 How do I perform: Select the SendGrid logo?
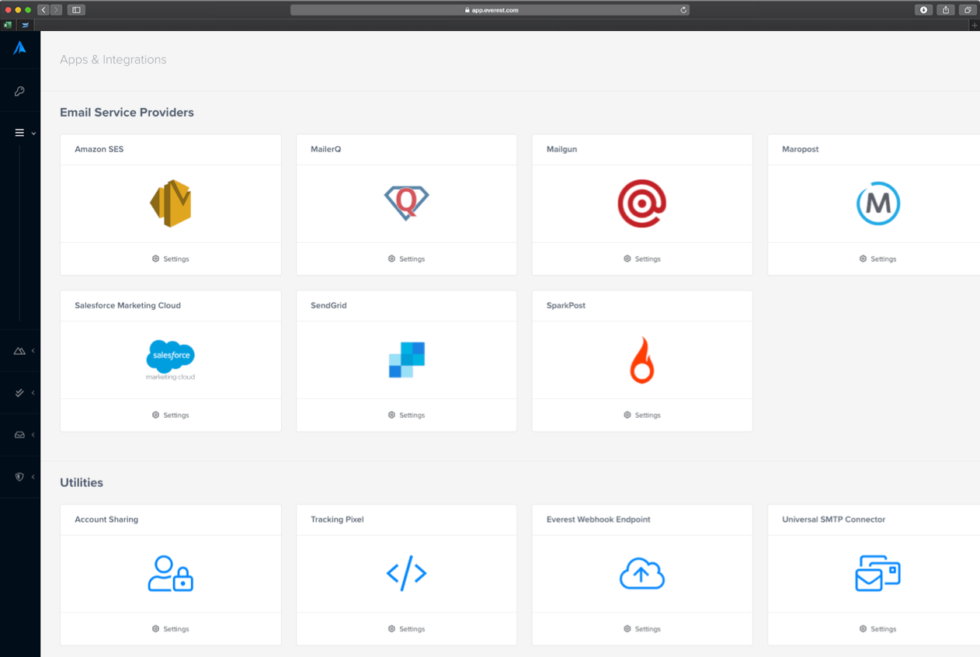point(407,360)
